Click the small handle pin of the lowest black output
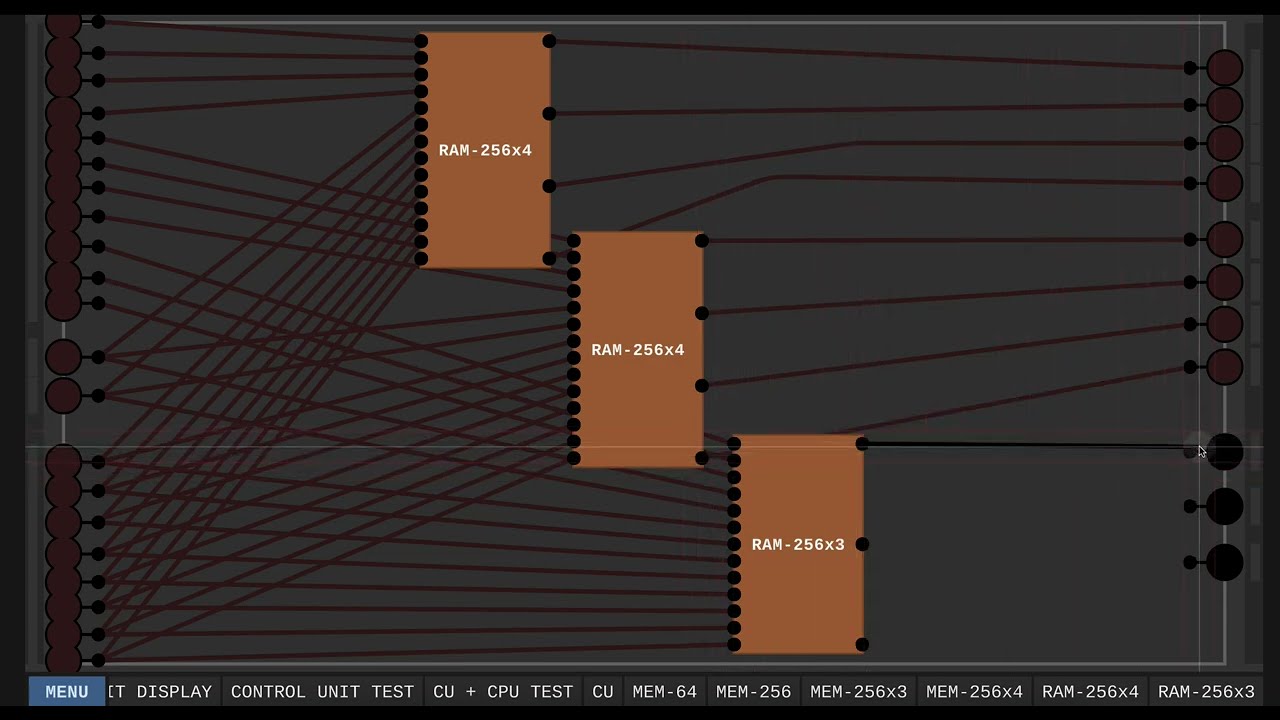 [x=1190, y=563]
